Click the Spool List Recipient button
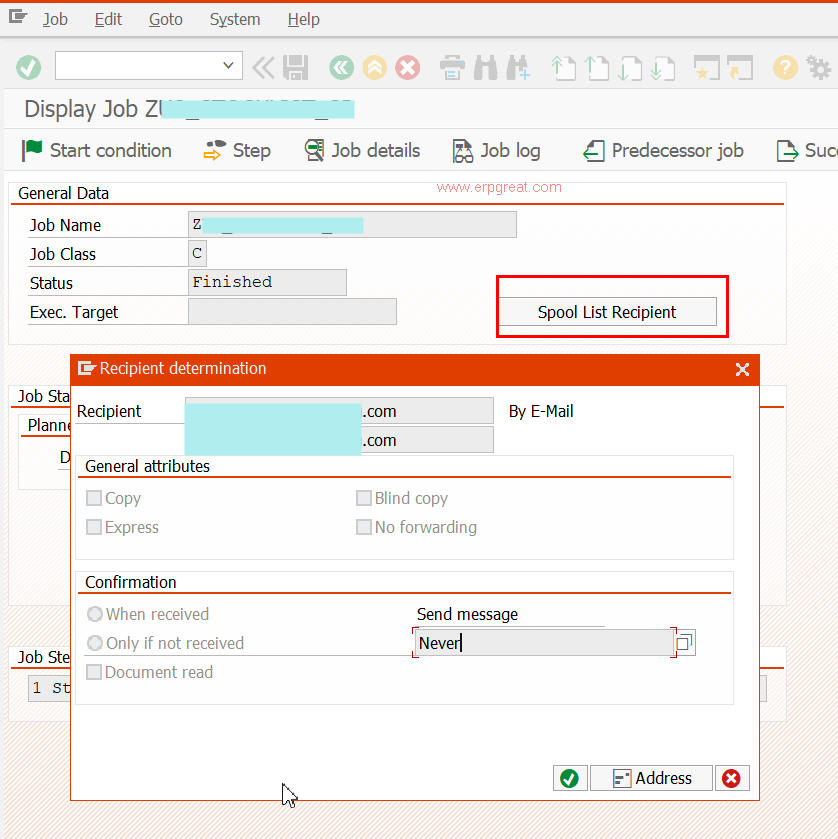Viewport: 838px width, 839px height. click(607, 312)
